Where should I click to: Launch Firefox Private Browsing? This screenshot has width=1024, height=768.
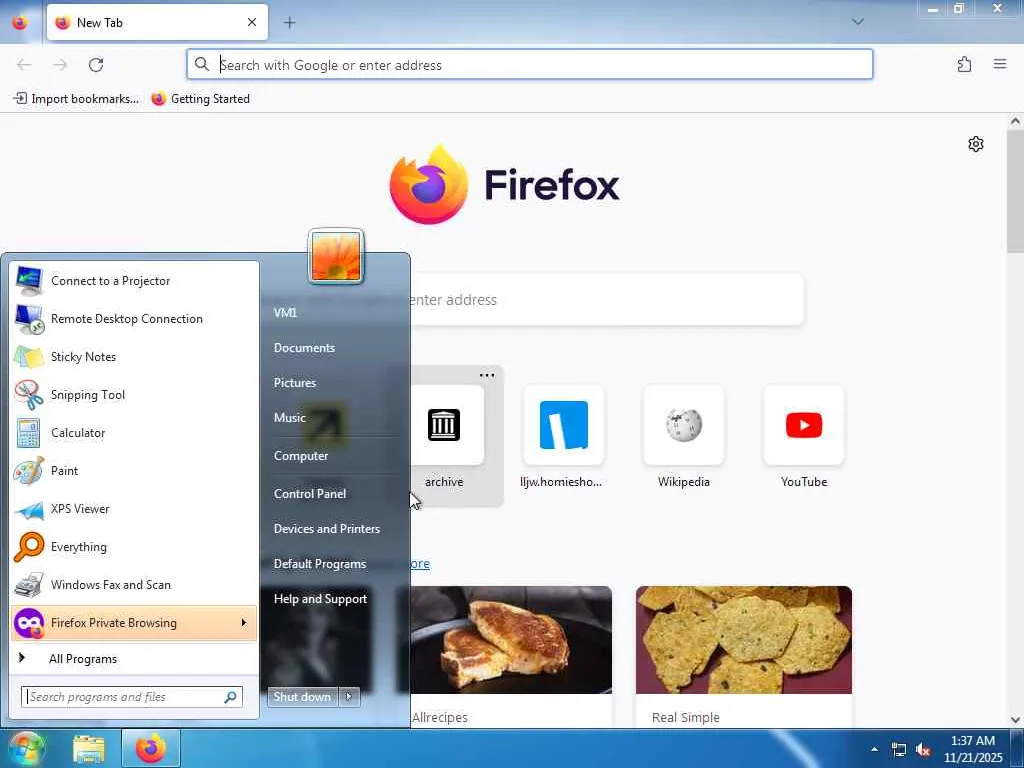(124, 623)
